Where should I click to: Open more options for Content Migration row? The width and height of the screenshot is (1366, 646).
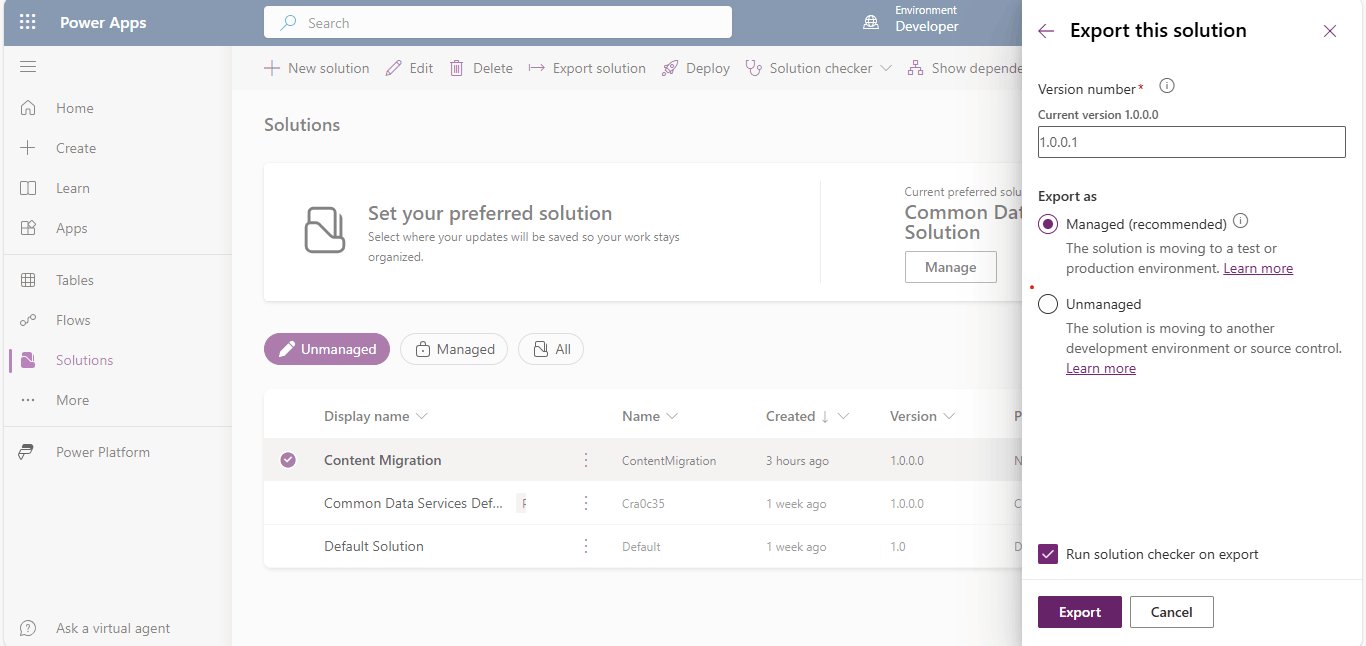(586, 460)
